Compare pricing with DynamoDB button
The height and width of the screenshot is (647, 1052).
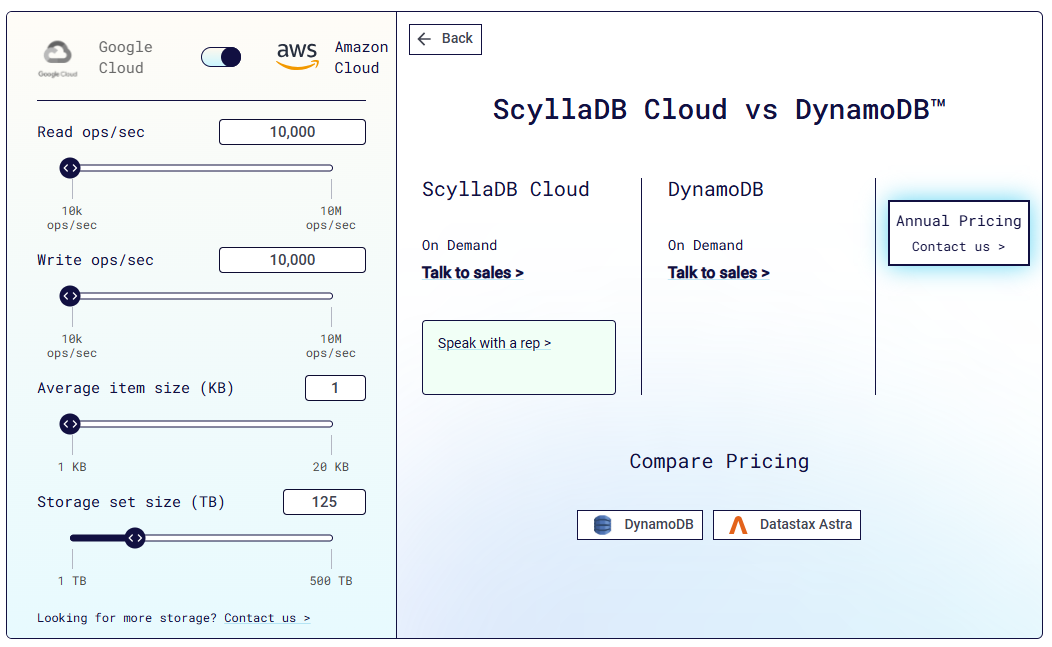[640, 525]
